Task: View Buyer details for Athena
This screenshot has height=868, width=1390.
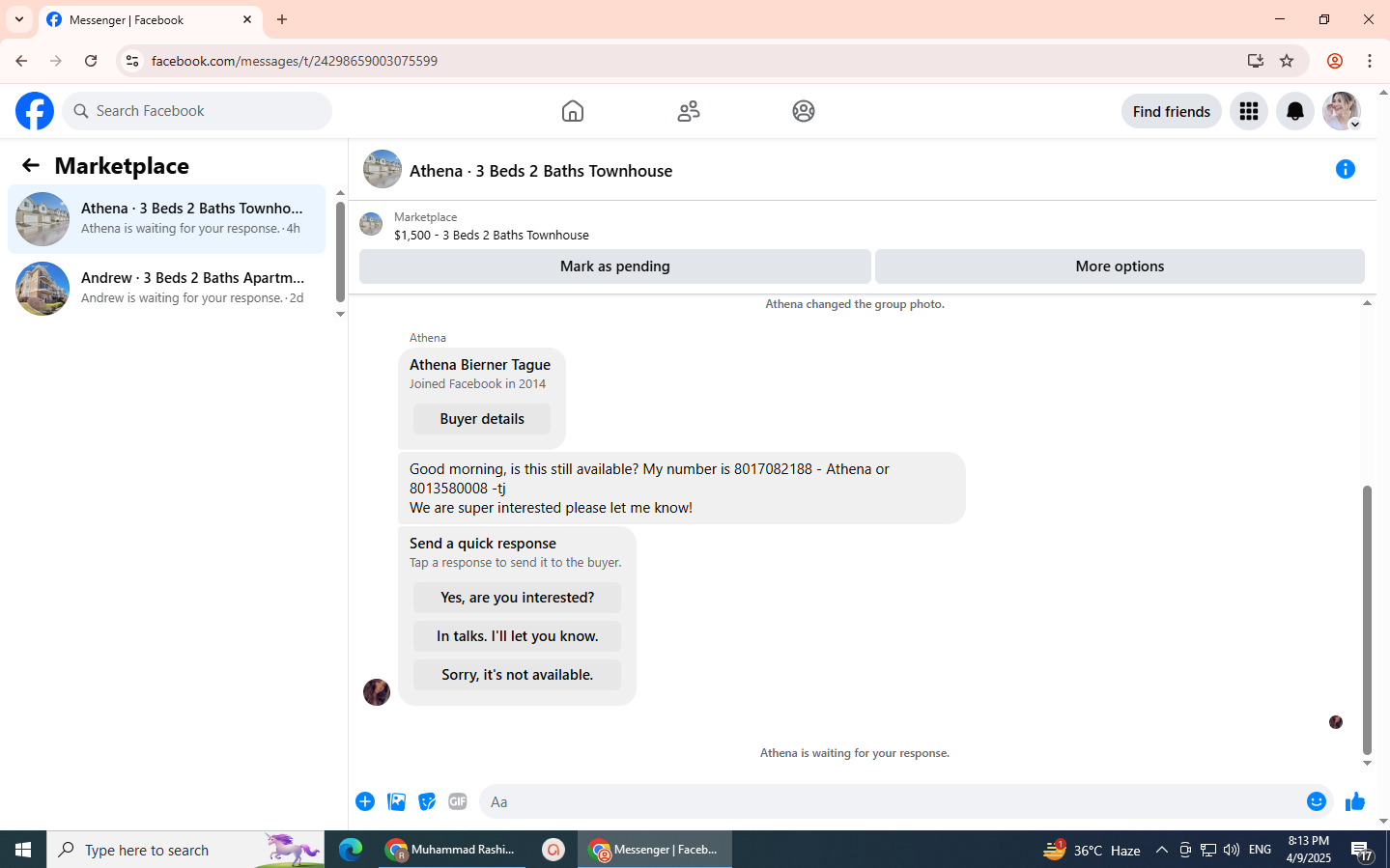Action: (482, 419)
